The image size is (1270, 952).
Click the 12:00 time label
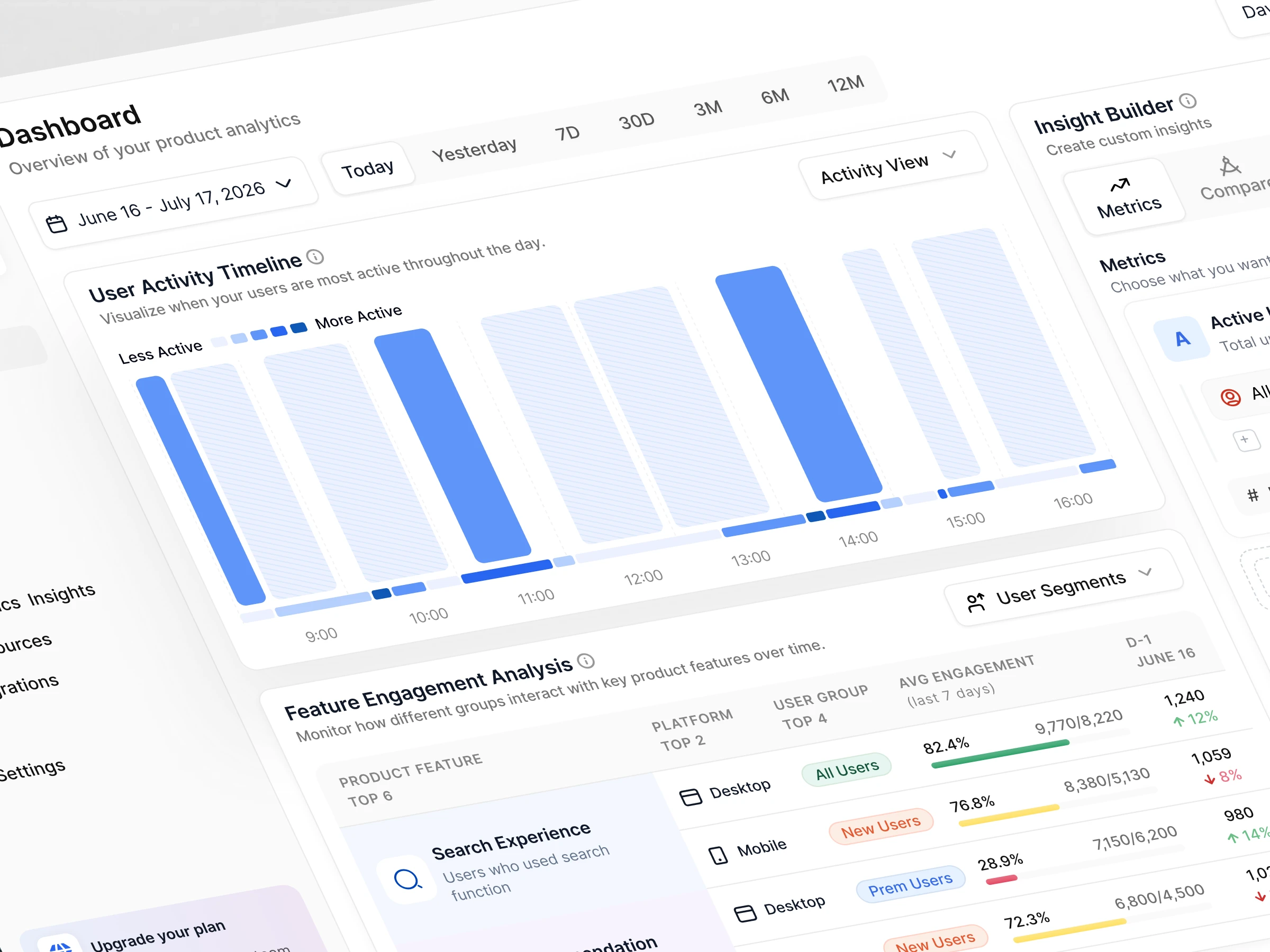tap(643, 578)
